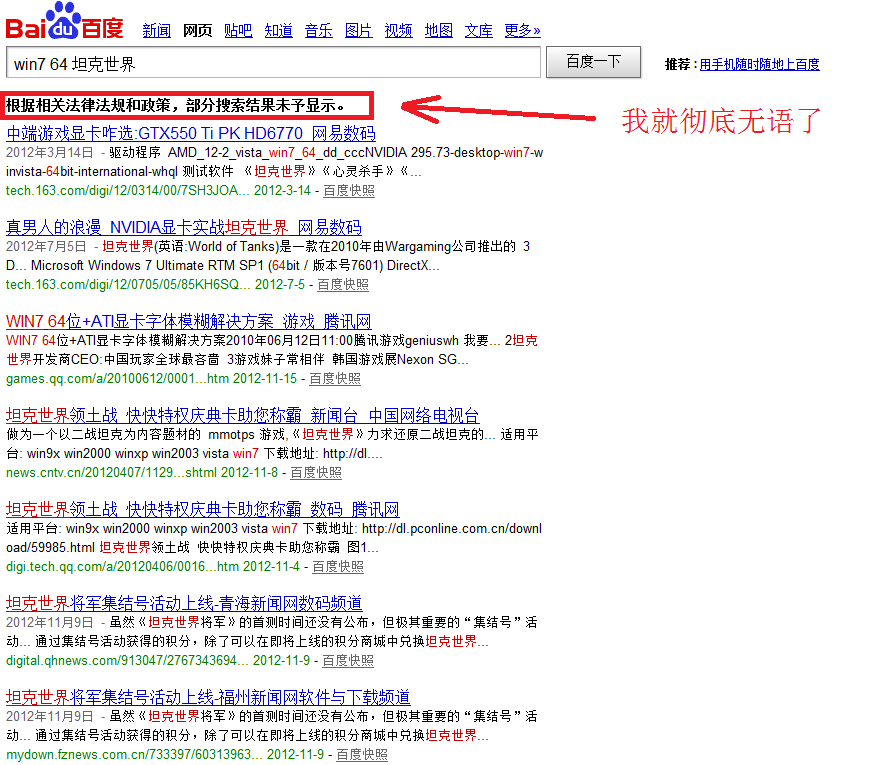Open 坦克世界领土战 result from 数码_腾讯网
The width and height of the screenshot is (879, 765).
tap(203, 509)
